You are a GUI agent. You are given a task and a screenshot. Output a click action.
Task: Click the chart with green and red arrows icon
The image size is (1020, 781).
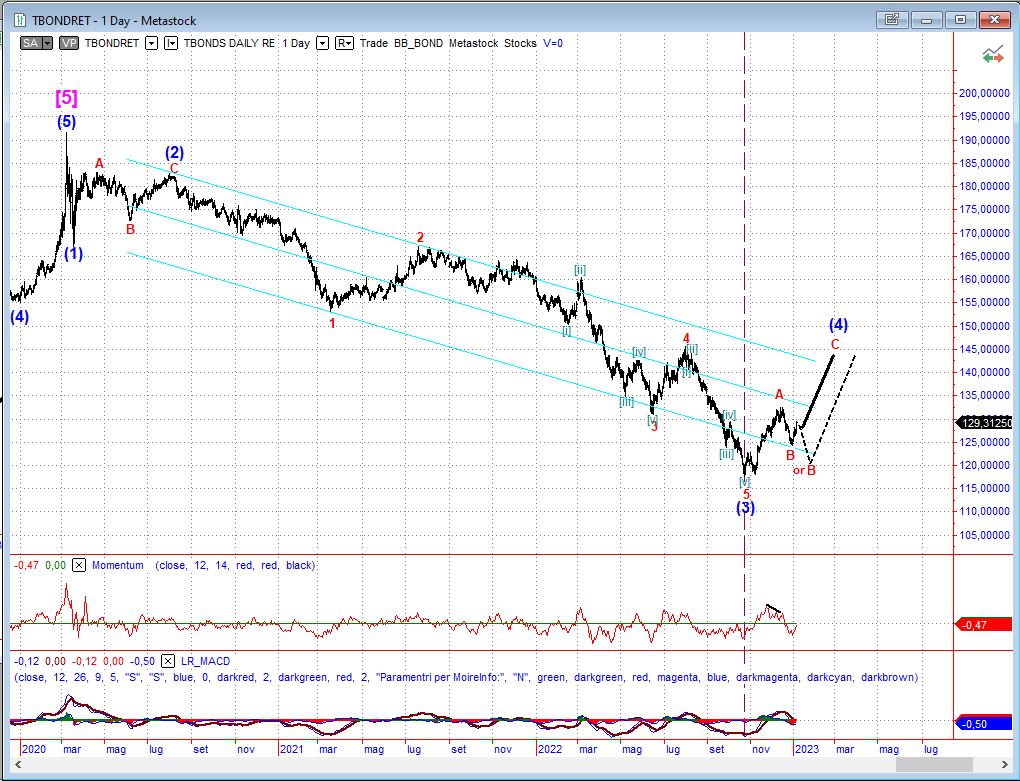993,55
